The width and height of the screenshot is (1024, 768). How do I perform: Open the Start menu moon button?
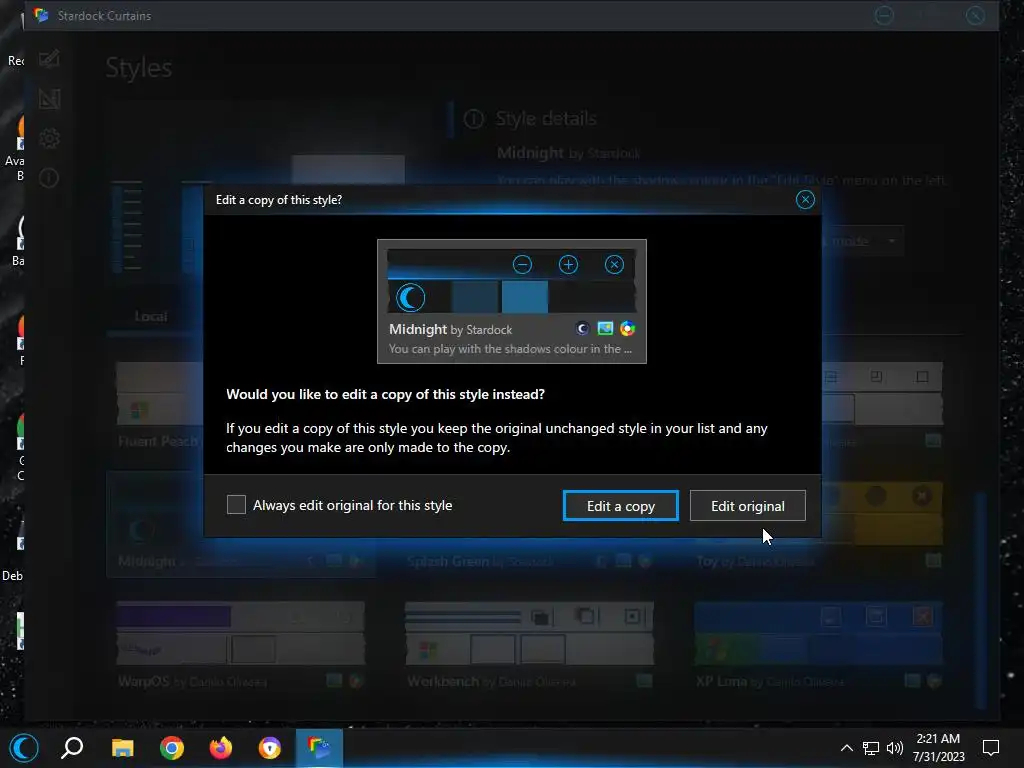click(24, 748)
